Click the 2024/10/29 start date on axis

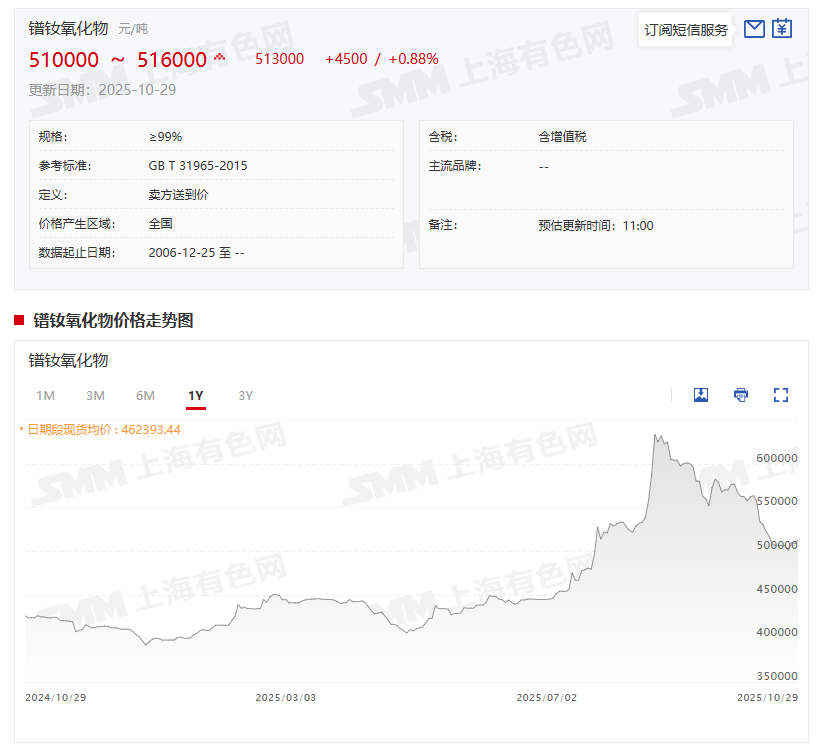coord(56,697)
